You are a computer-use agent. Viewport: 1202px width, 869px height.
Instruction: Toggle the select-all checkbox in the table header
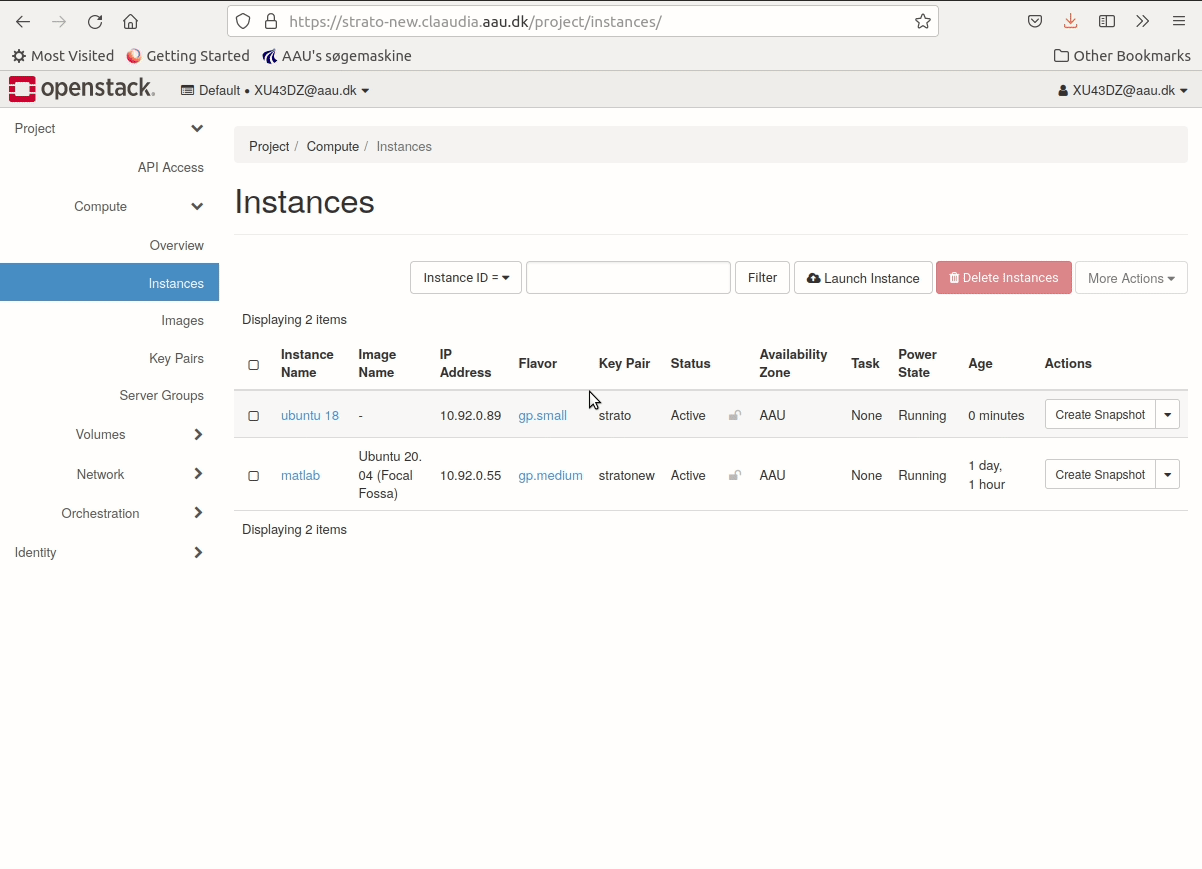pos(253,365)
